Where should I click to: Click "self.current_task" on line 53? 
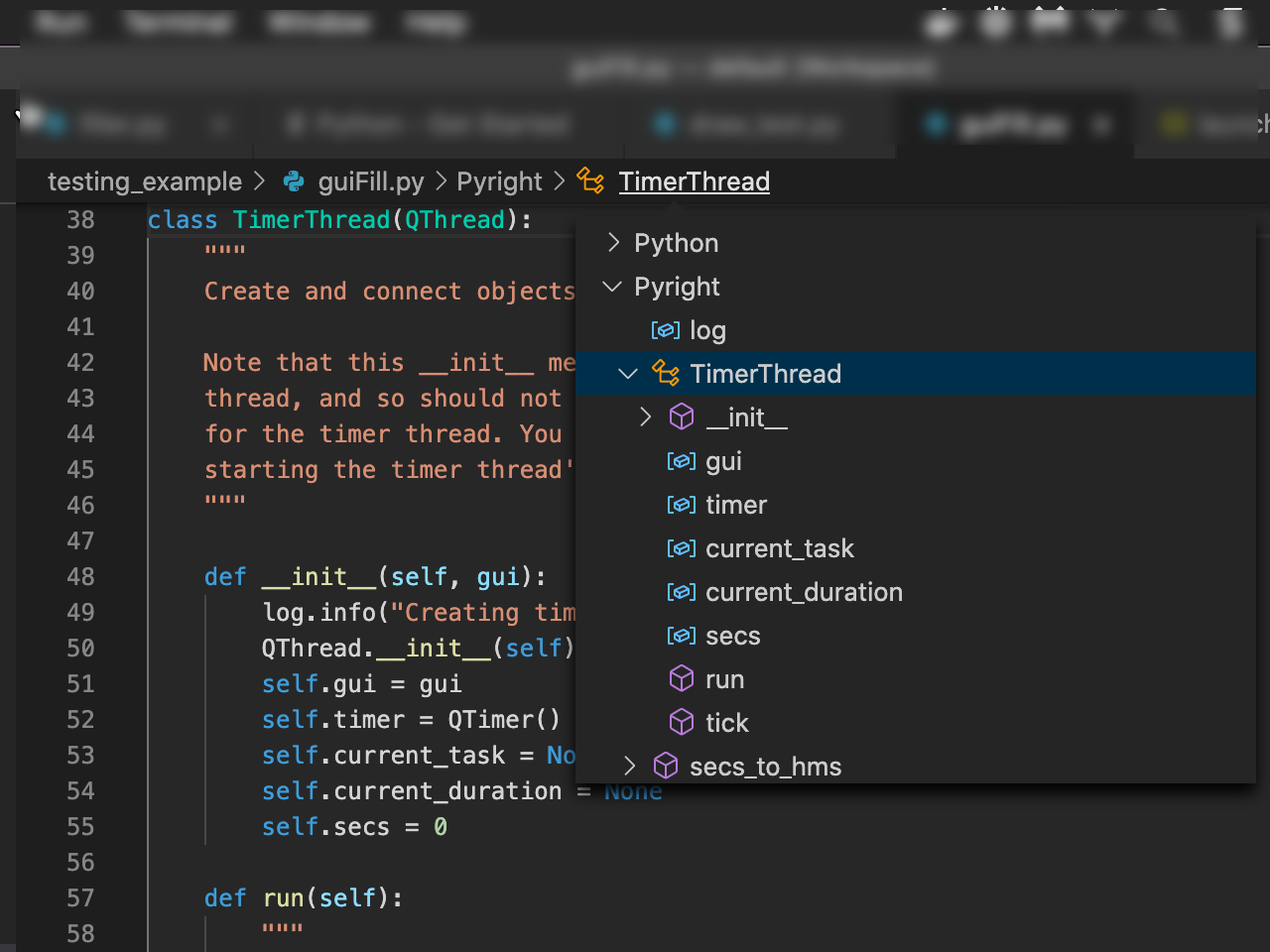click(384, 755)
